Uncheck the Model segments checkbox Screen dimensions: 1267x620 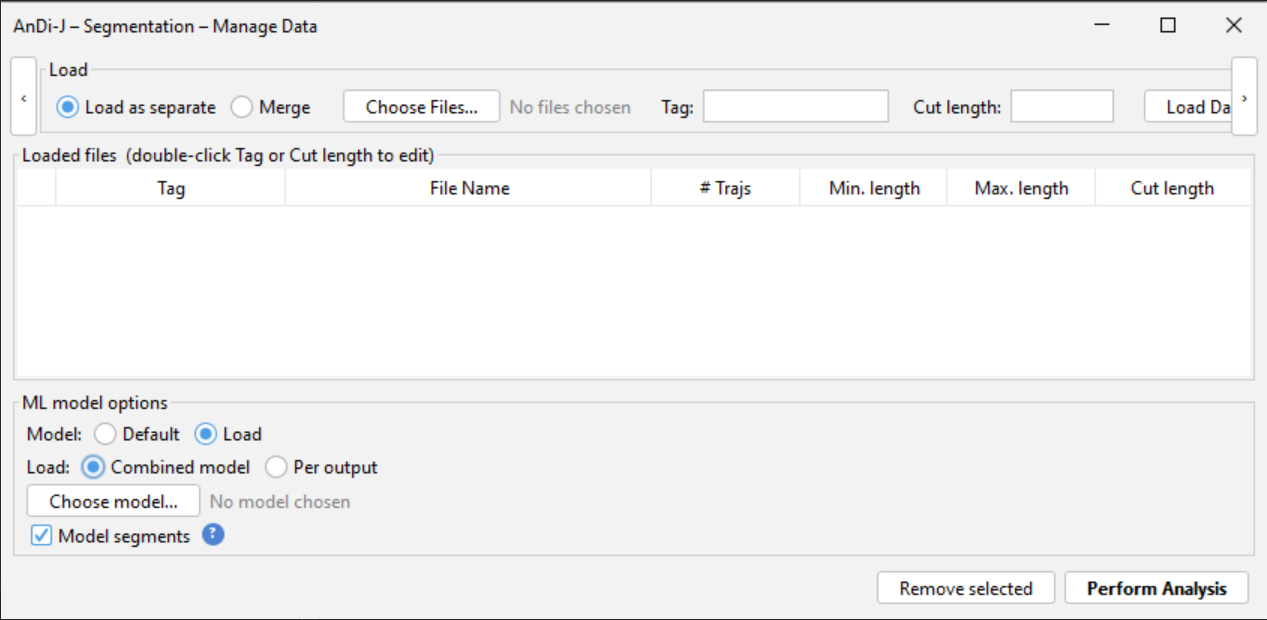coord(41,536)
